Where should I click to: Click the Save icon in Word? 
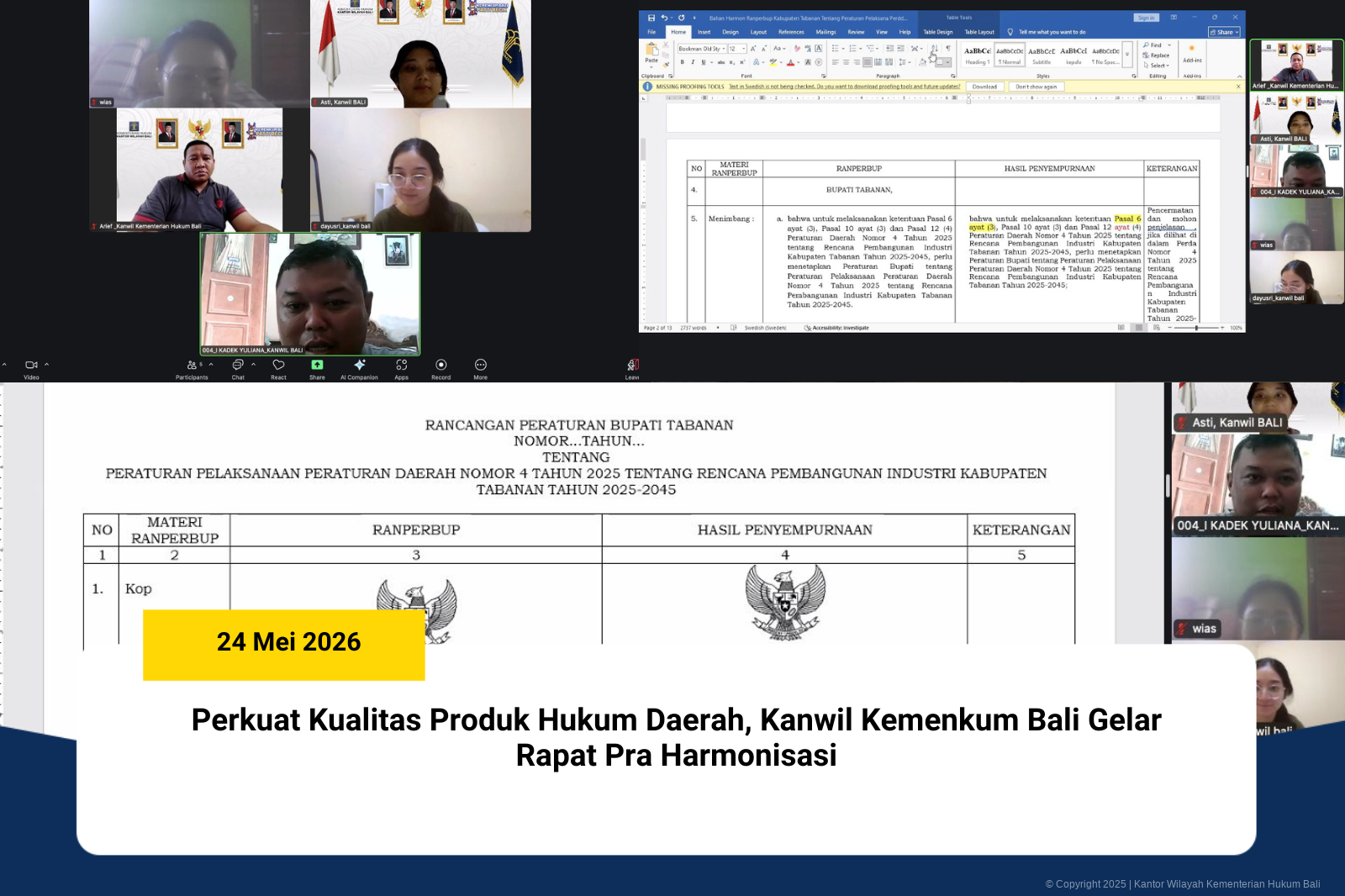pos(651,18)
